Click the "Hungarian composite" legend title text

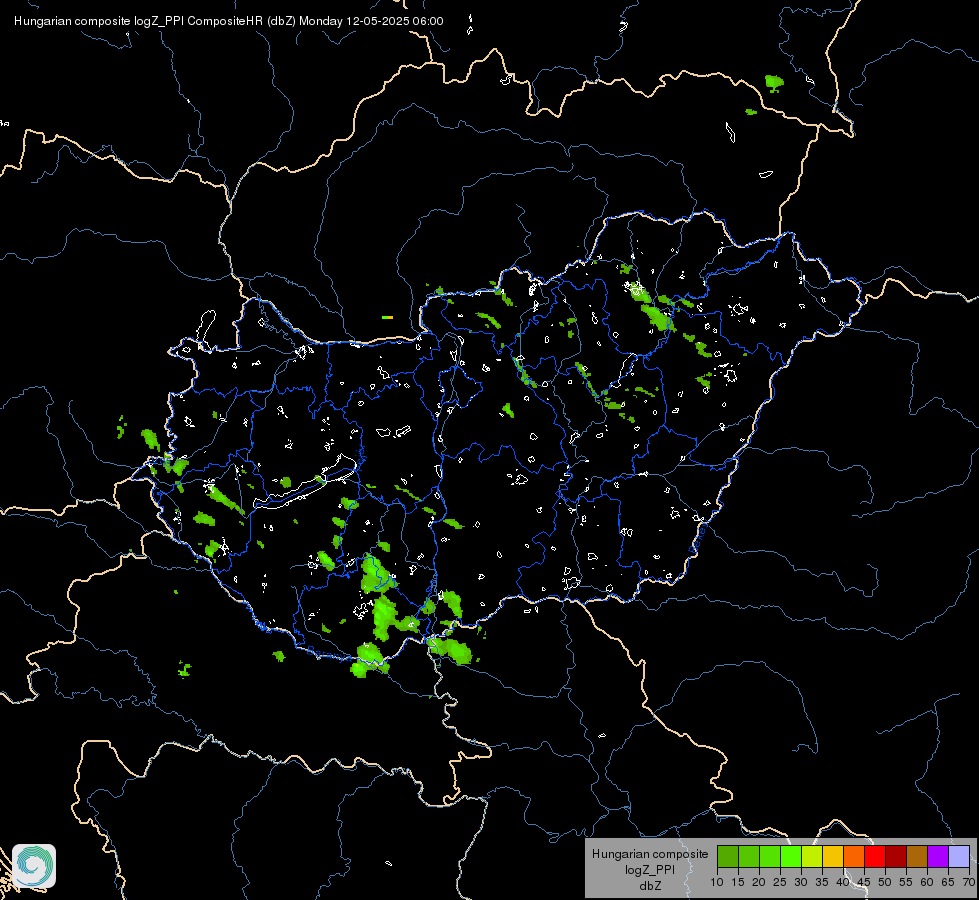(x=650, y=854)
